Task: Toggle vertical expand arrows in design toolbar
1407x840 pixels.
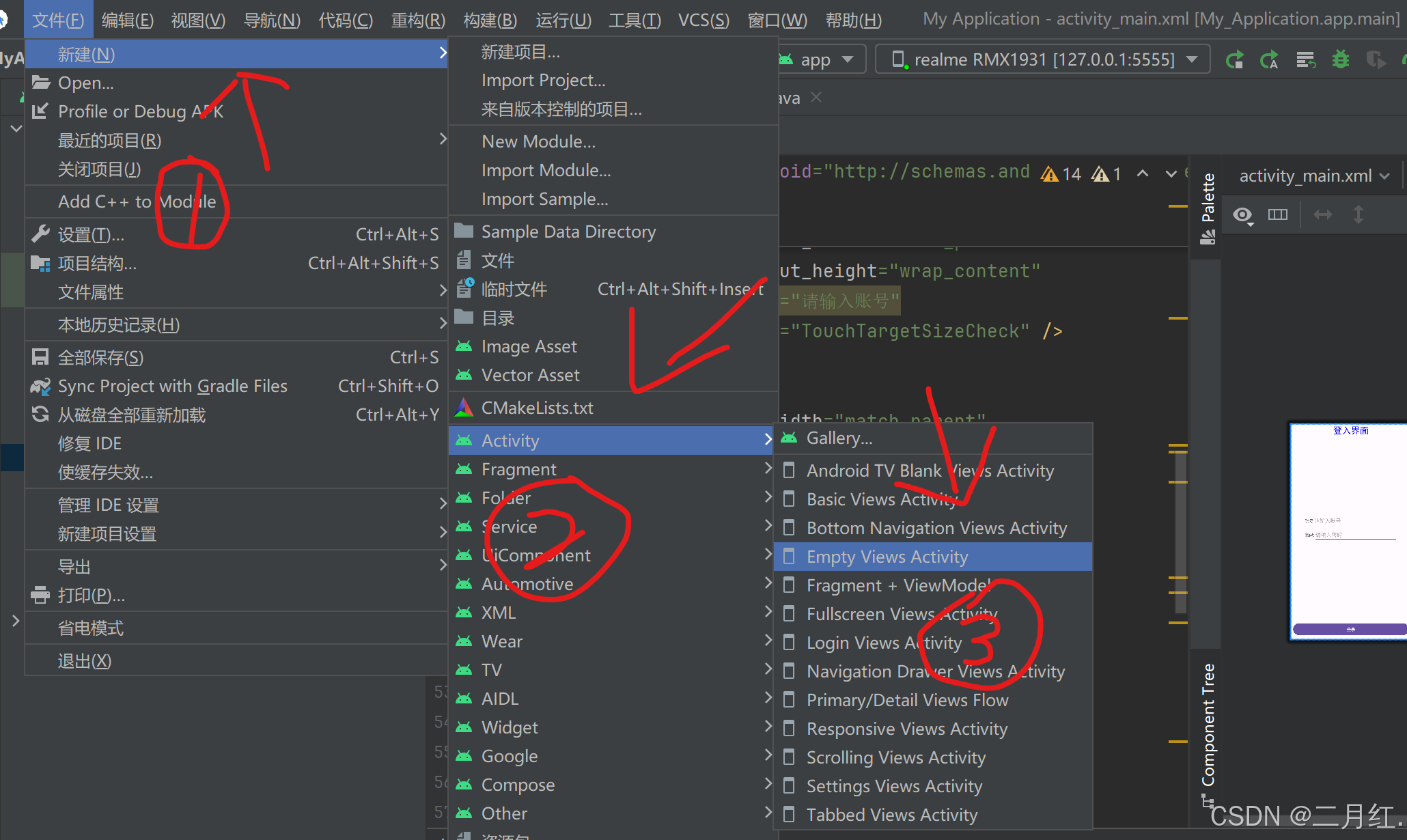Action: coord(1359,215)
